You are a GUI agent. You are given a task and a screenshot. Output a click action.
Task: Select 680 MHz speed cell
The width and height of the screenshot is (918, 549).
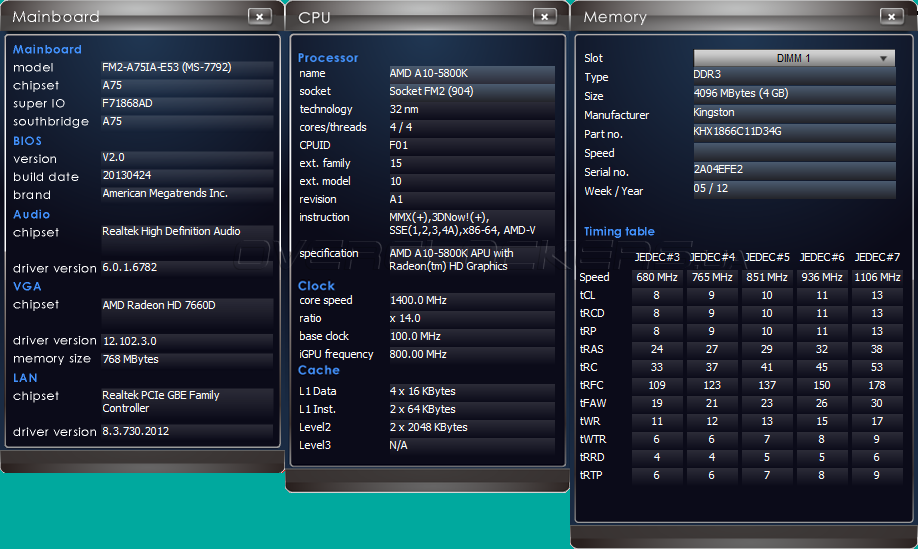[x=657, y=277]
